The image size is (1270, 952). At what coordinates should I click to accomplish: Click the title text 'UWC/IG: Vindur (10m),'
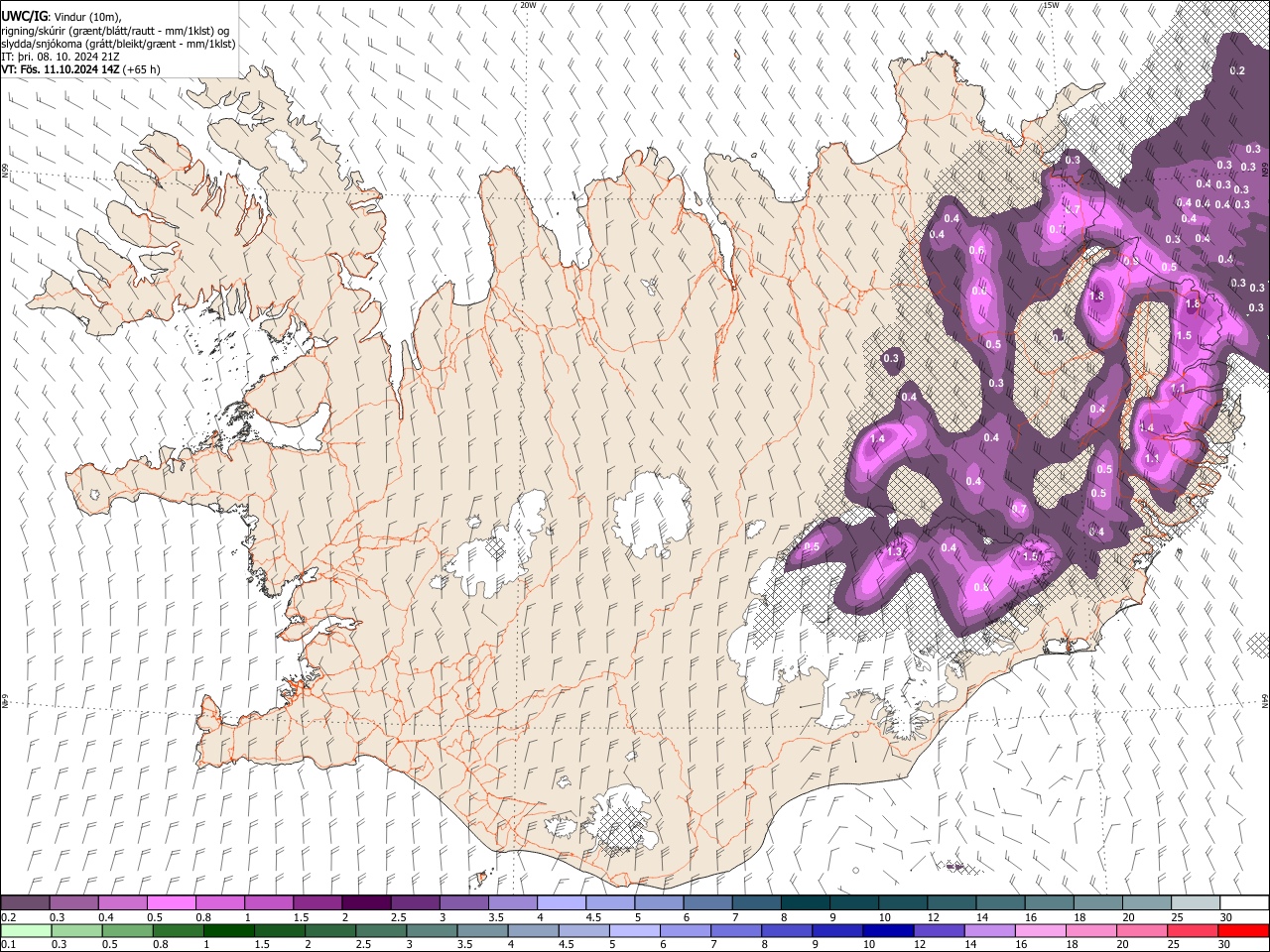(x=61, y=15)
